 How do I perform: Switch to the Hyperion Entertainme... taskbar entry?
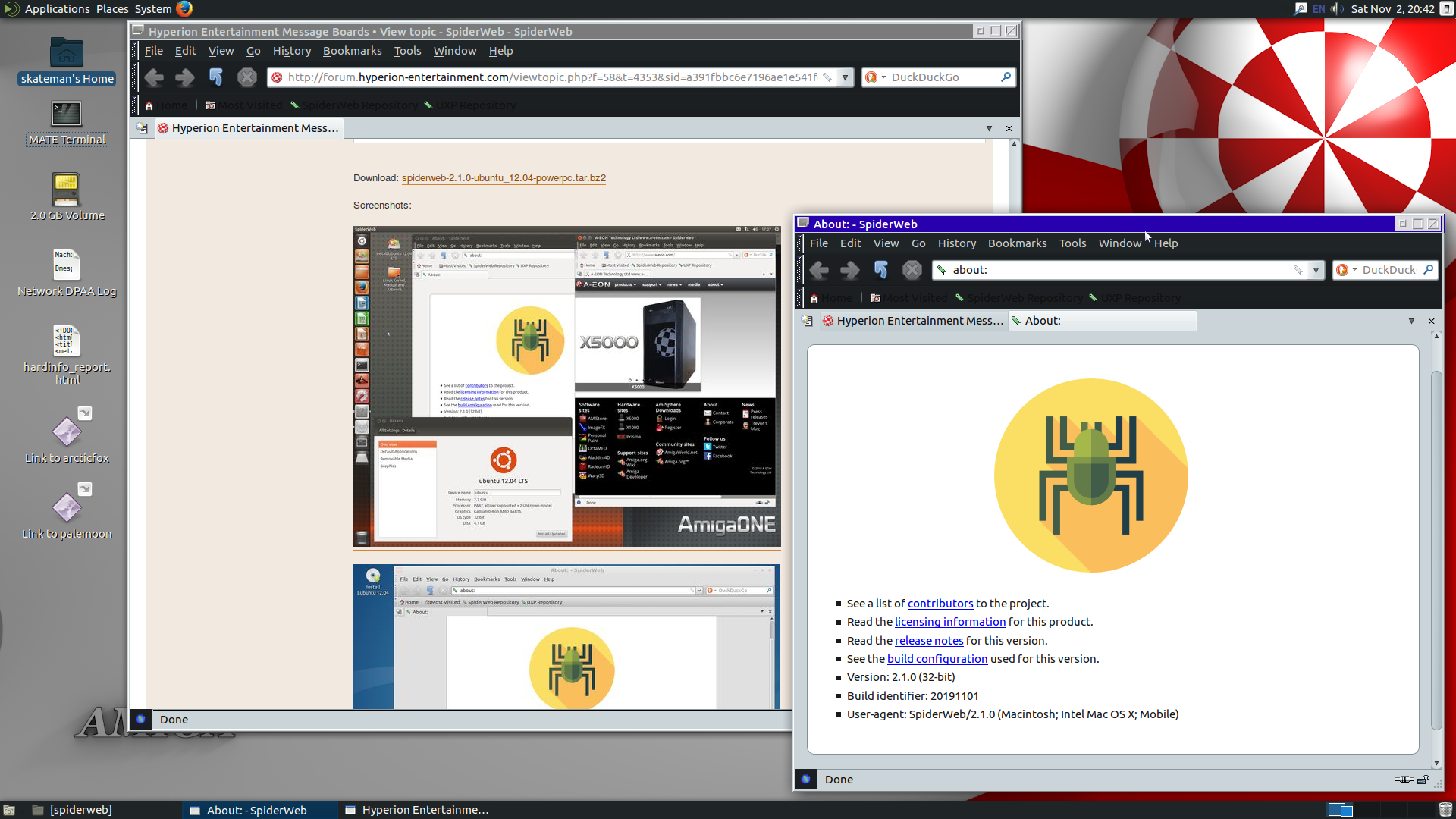click(417, 810)
